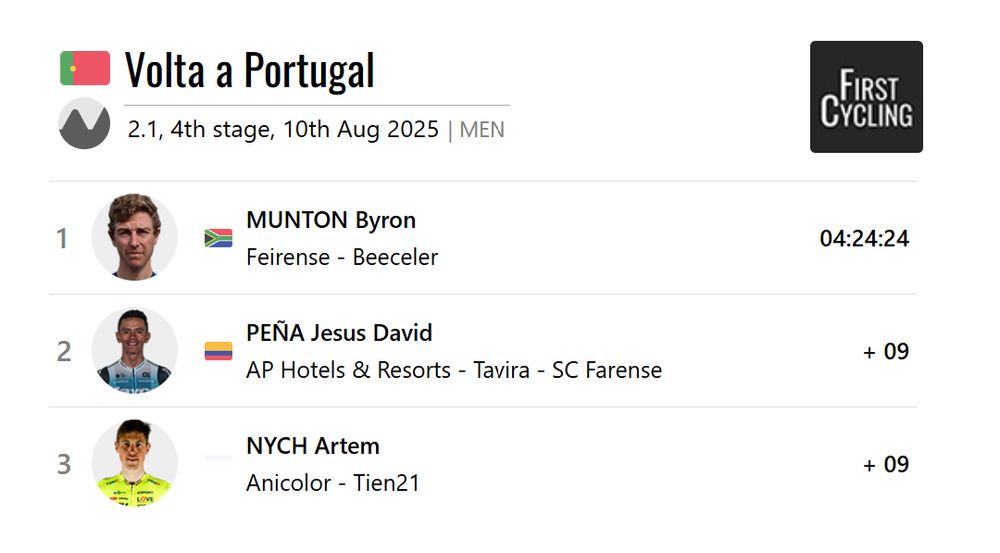Click the MEN category label
This screenshot has height=553, width=1000.
pyautogui.click(x=482, y=130)
